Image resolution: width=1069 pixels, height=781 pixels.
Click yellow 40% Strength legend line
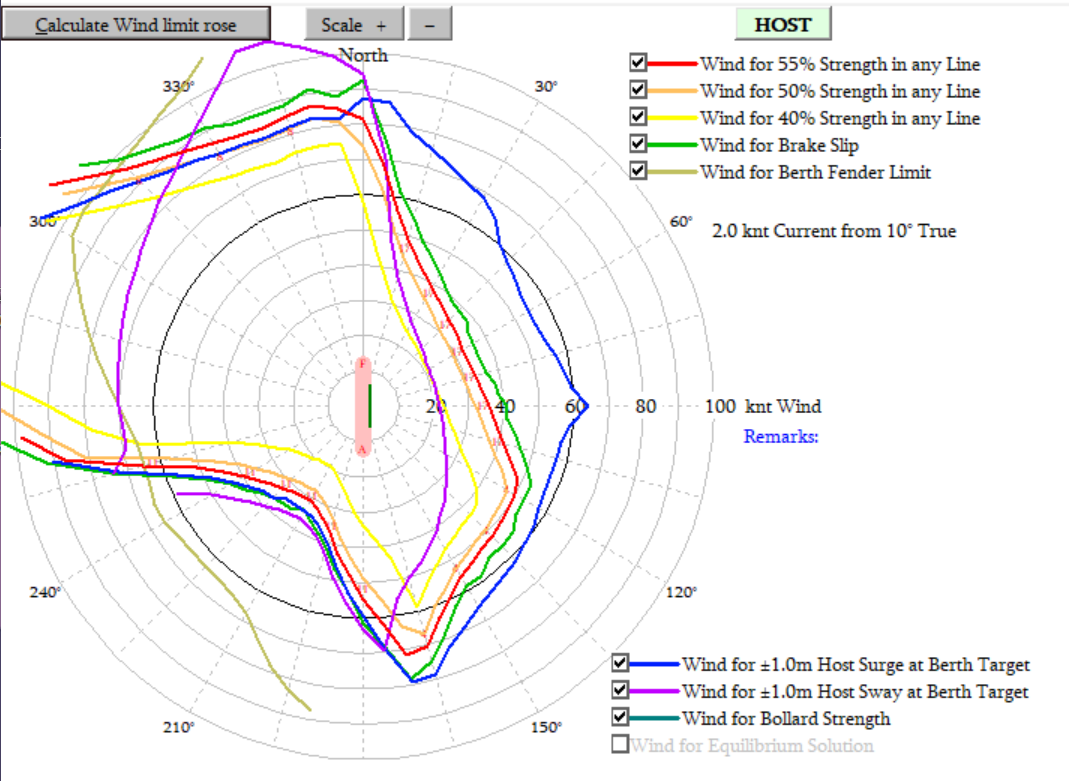(672, 118)
